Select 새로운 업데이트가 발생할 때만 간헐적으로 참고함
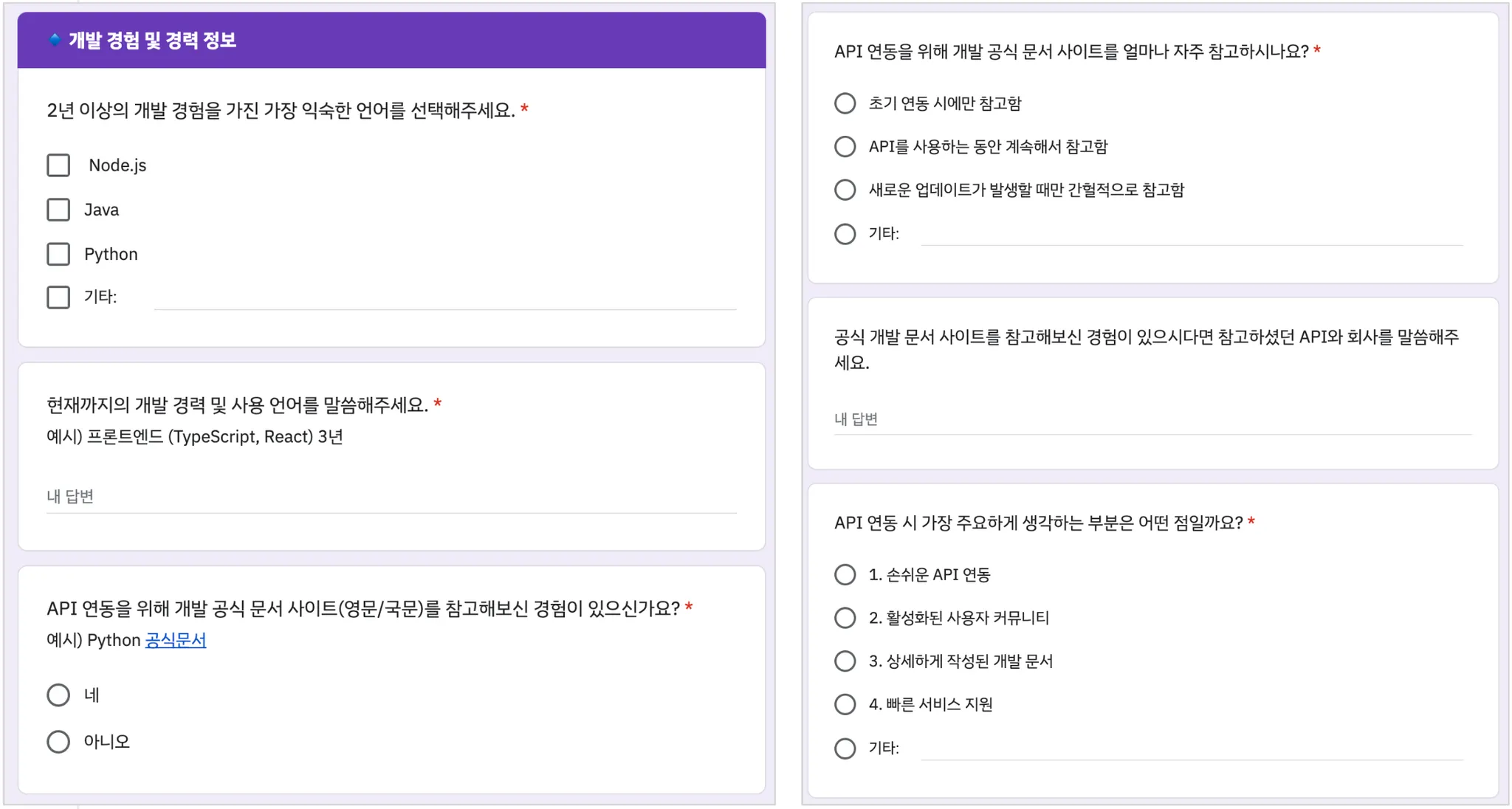The height and width of the screenshot is (809, 1512). [845, 190]
